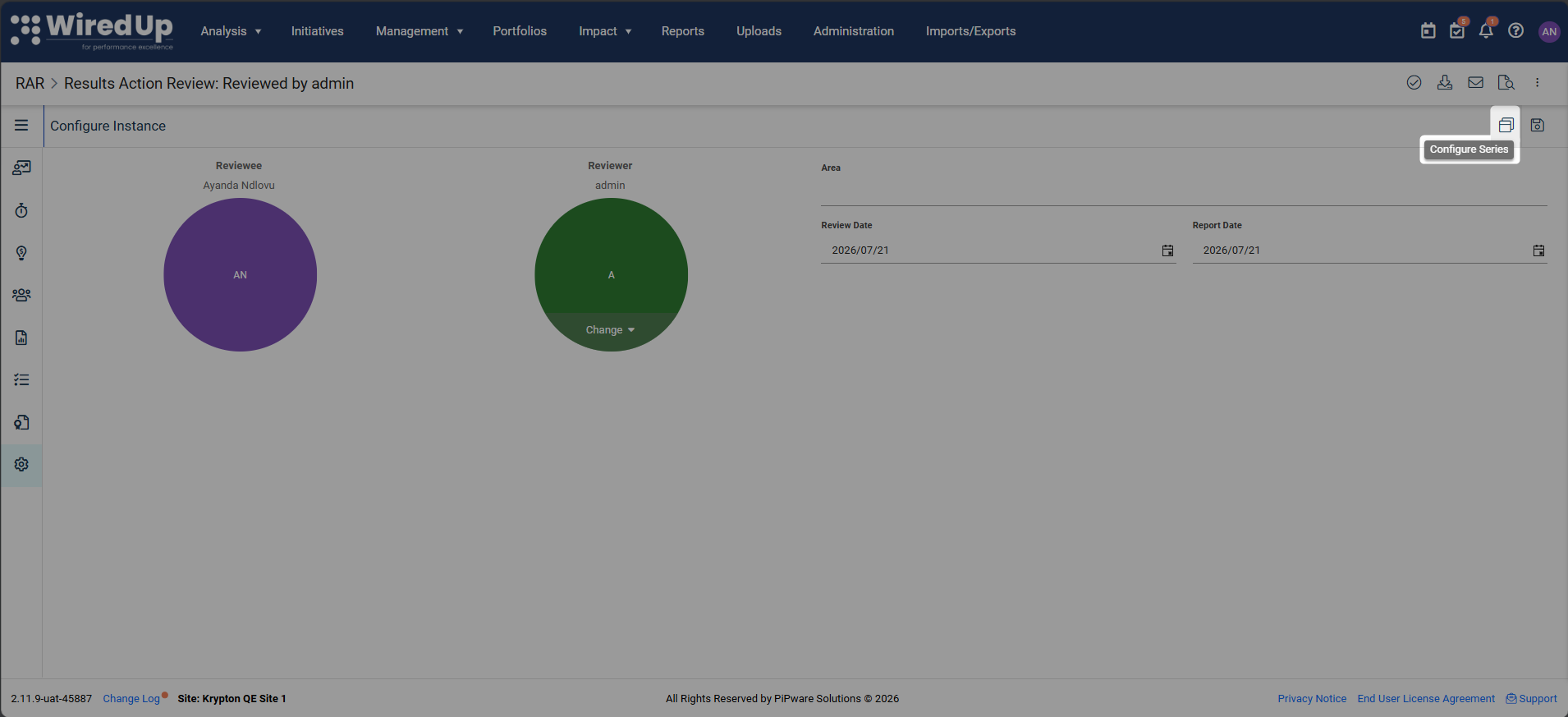Image resolution: width=1568 pixels, height=717 pixels.
Task: Go to Portfolios
Action: [520, 31]
